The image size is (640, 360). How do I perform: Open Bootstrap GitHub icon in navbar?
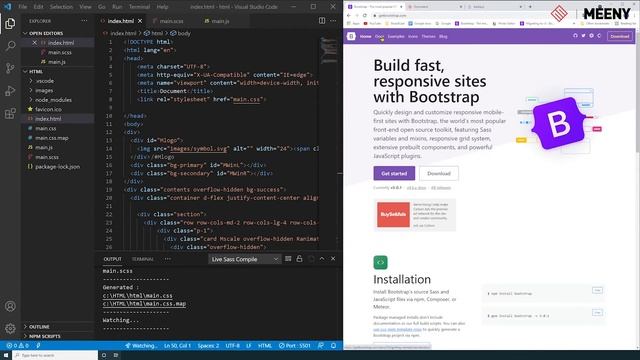pyautogui.click(x=575, y=36)
